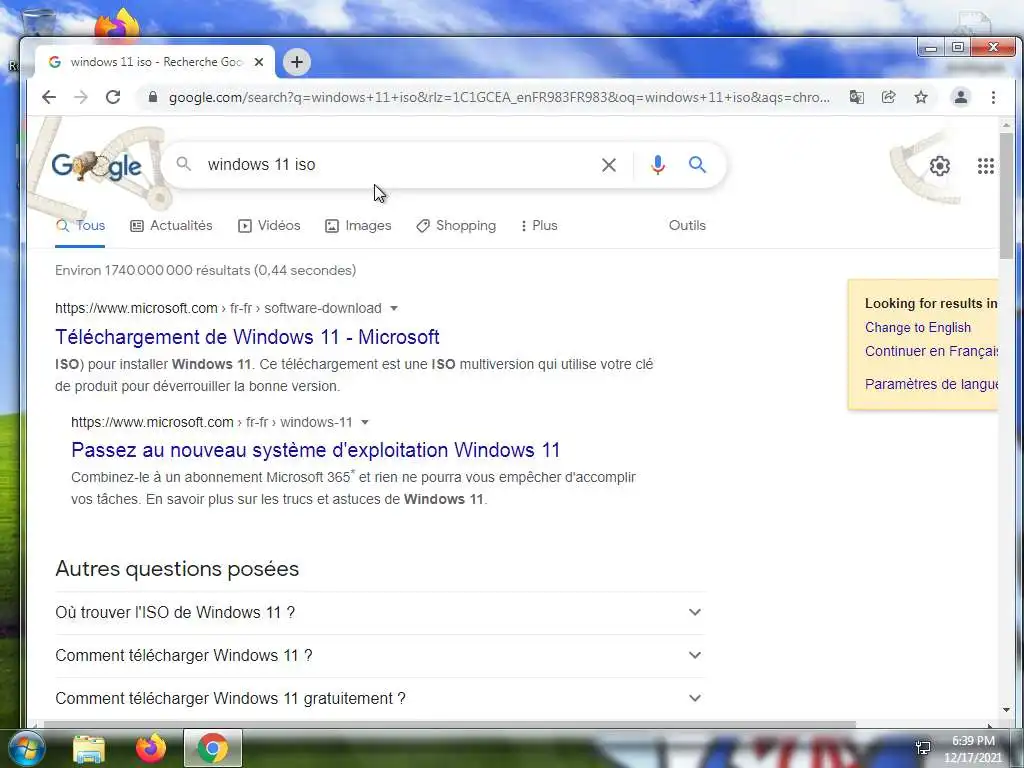Launch Firefox from the taskbar
Screen dimensions: 1024x768
click(x=151, y=748)
